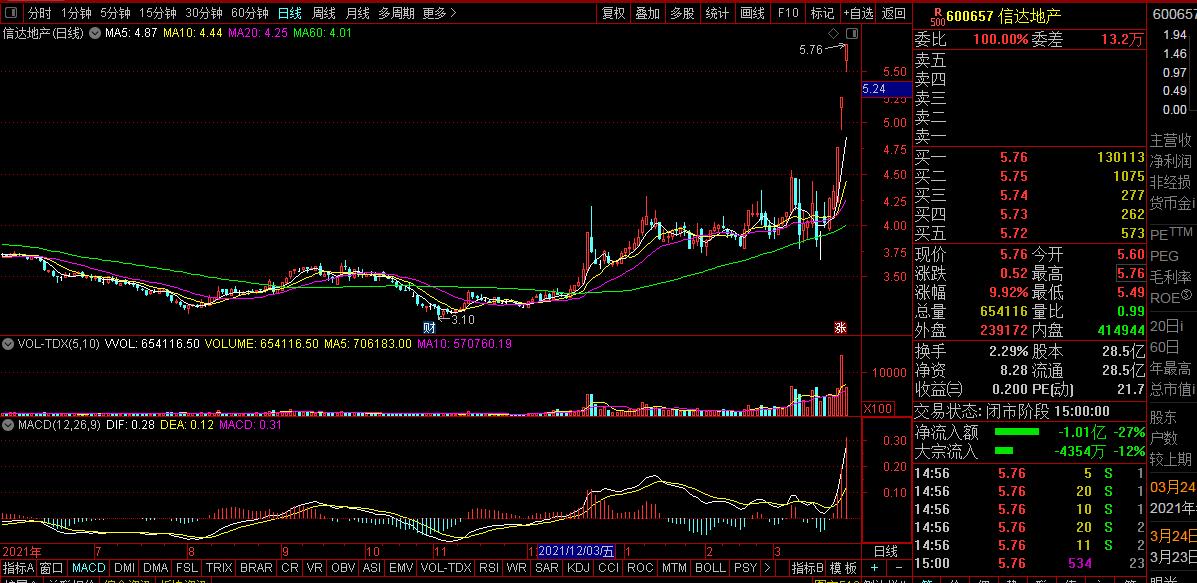
Task: Click the 财 marker on the chart
Action: [428, 327]
